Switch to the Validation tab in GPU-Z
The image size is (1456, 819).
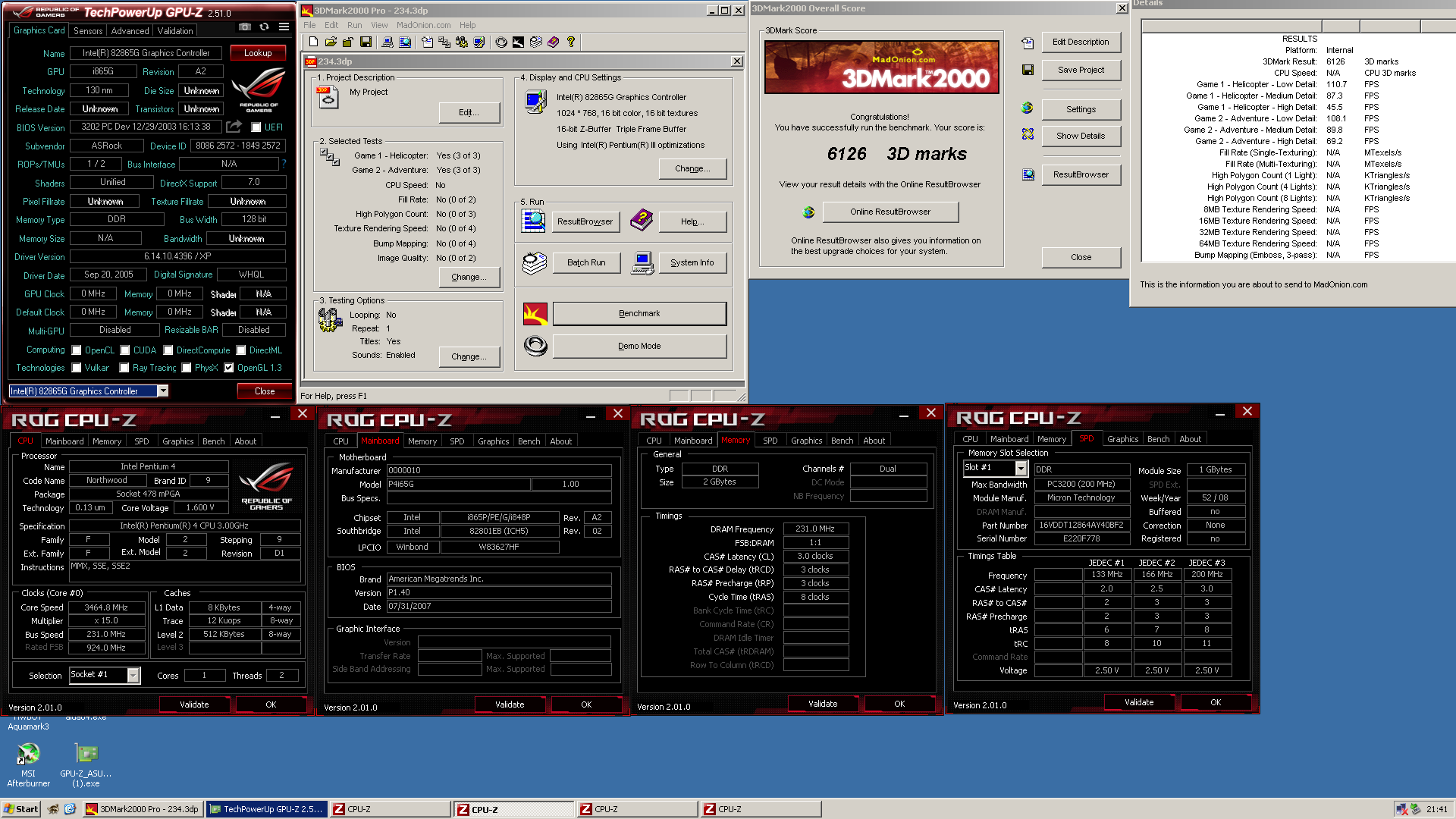175,31
